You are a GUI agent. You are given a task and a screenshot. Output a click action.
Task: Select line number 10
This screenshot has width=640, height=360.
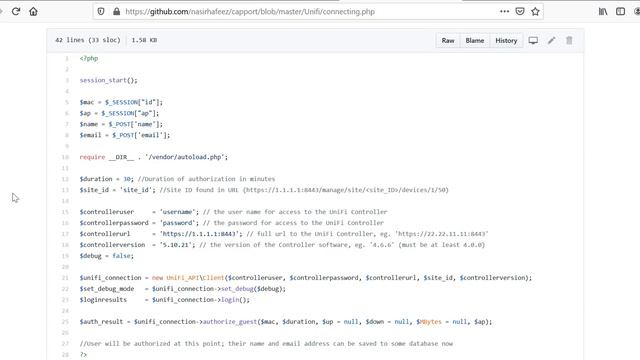[65, 157]
